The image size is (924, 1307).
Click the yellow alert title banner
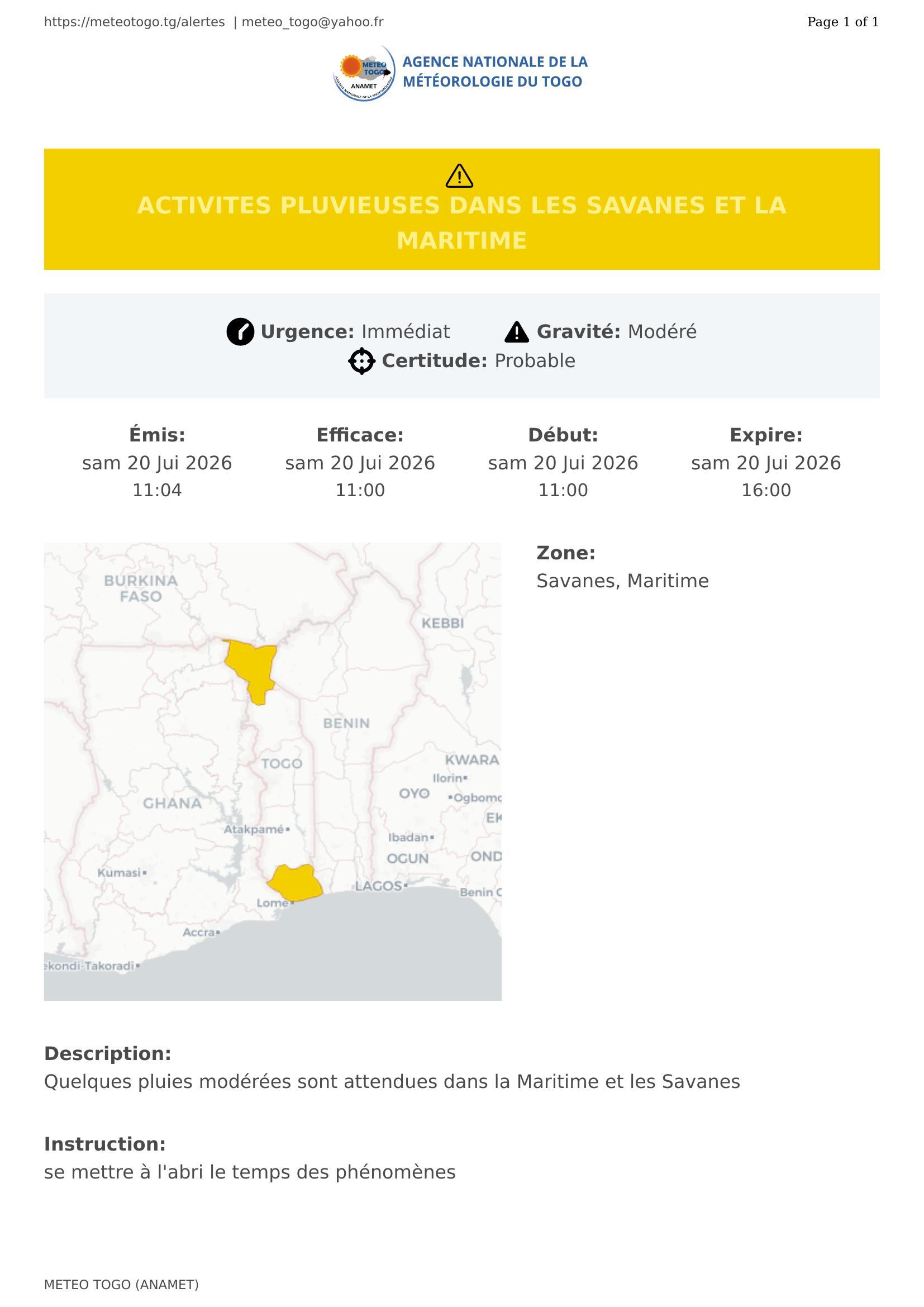[x=462, y=209]
